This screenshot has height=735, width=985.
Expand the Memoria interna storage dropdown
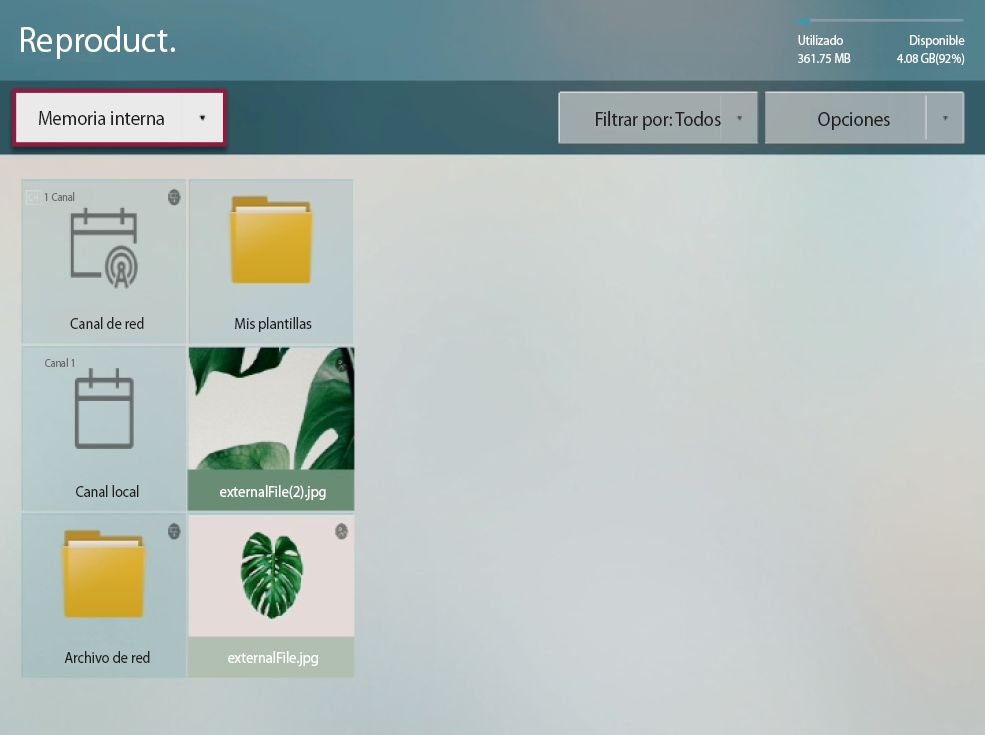pyautogui.click(x=202, y=118)
